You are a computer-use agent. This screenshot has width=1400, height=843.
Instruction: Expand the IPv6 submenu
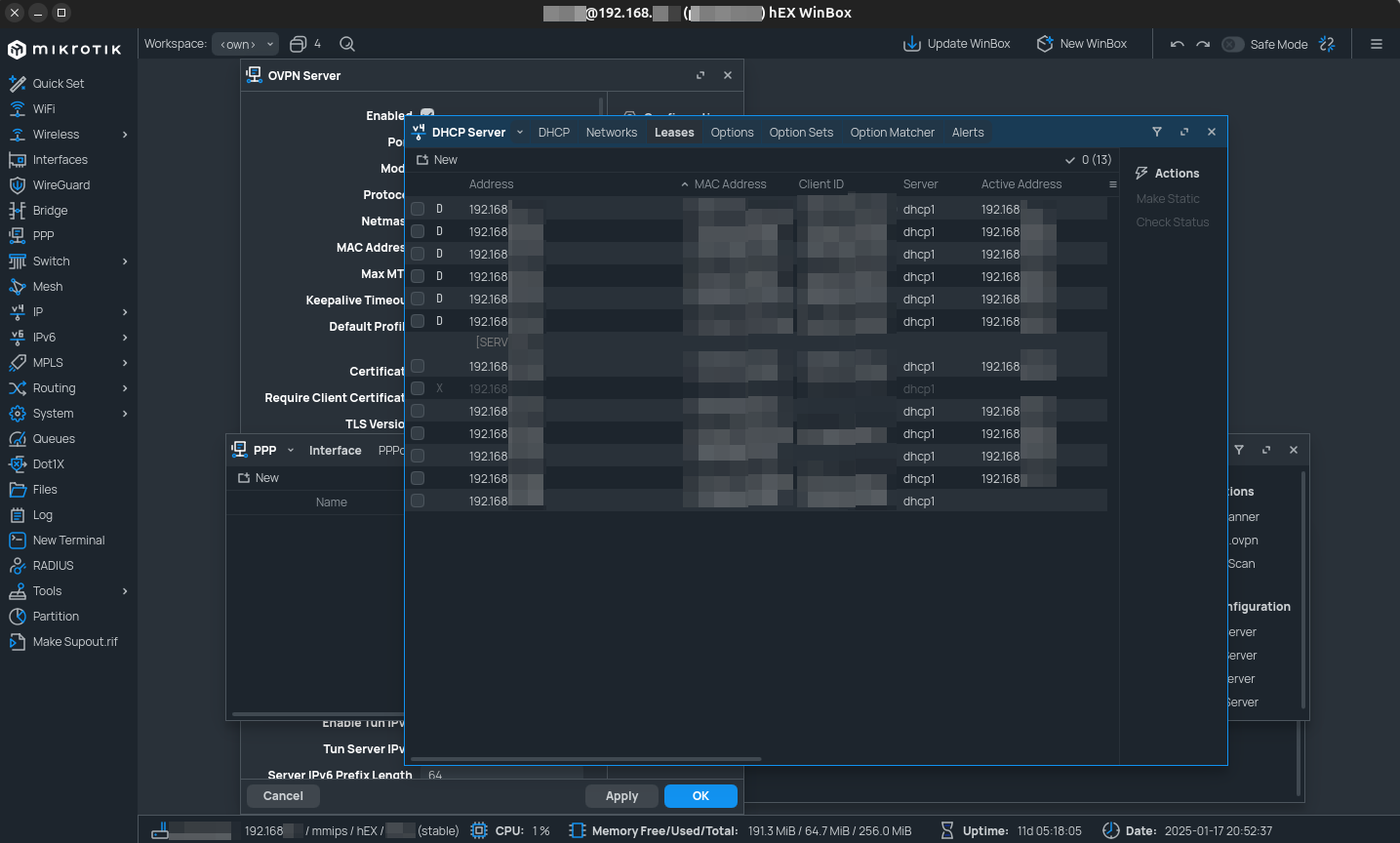point(125,338)
